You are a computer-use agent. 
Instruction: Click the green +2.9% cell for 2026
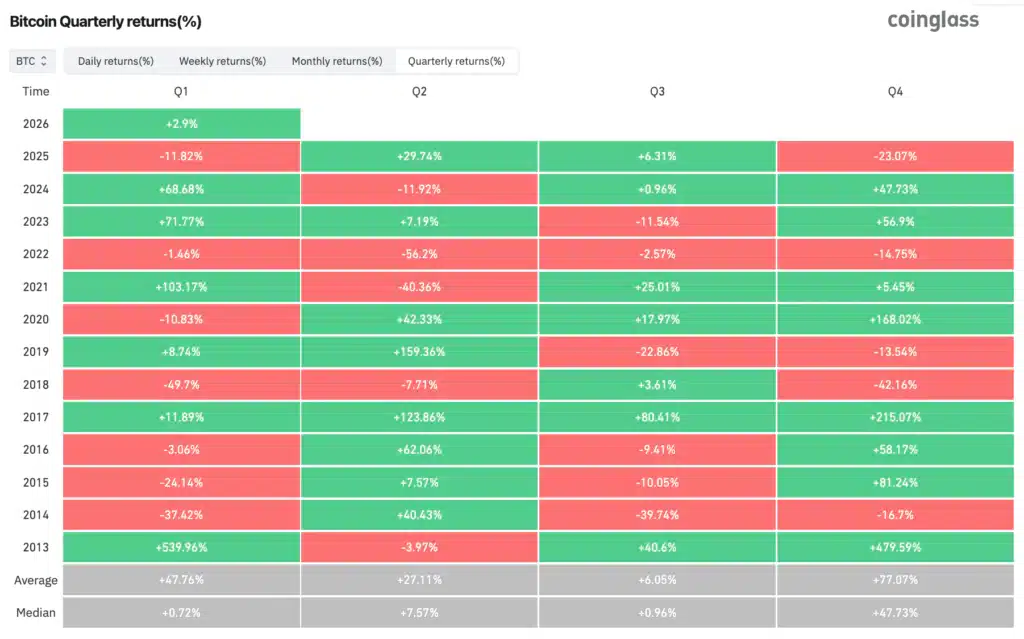point(181,123)
